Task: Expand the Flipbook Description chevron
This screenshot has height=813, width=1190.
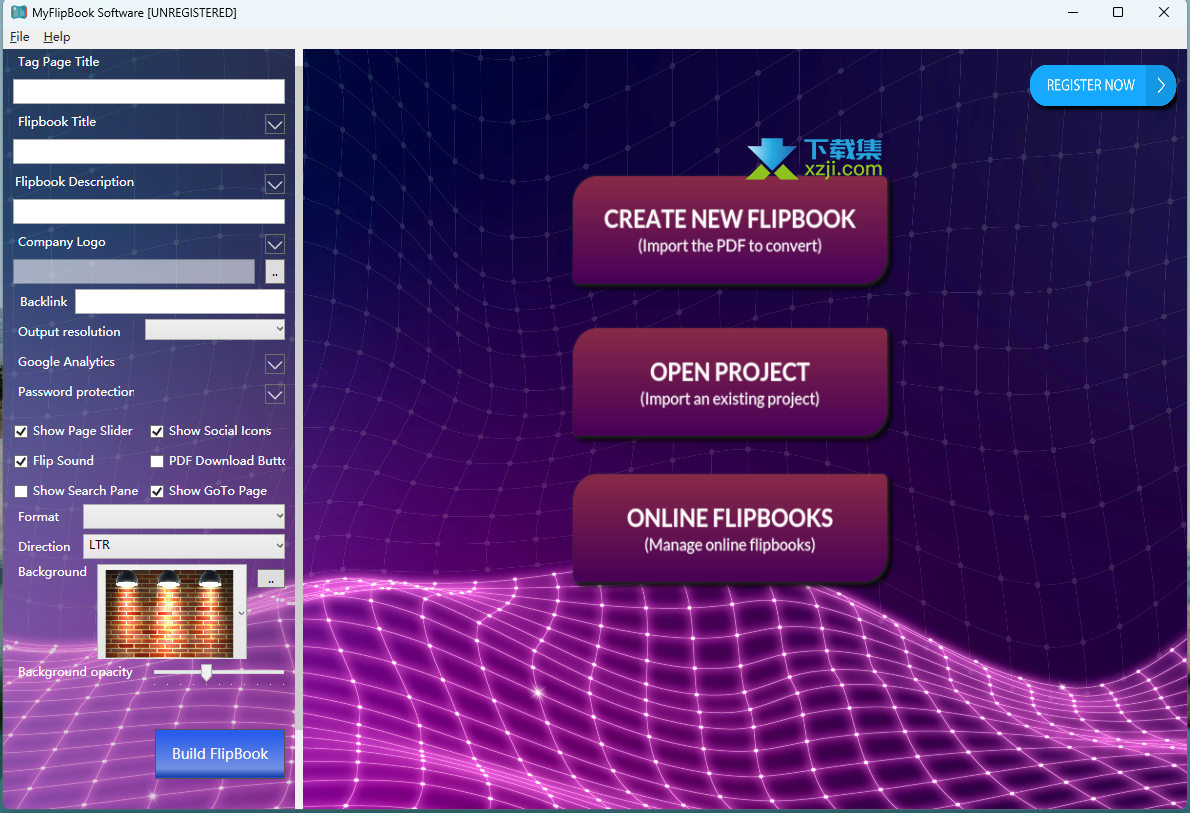Action: click(x=275, y=184)
